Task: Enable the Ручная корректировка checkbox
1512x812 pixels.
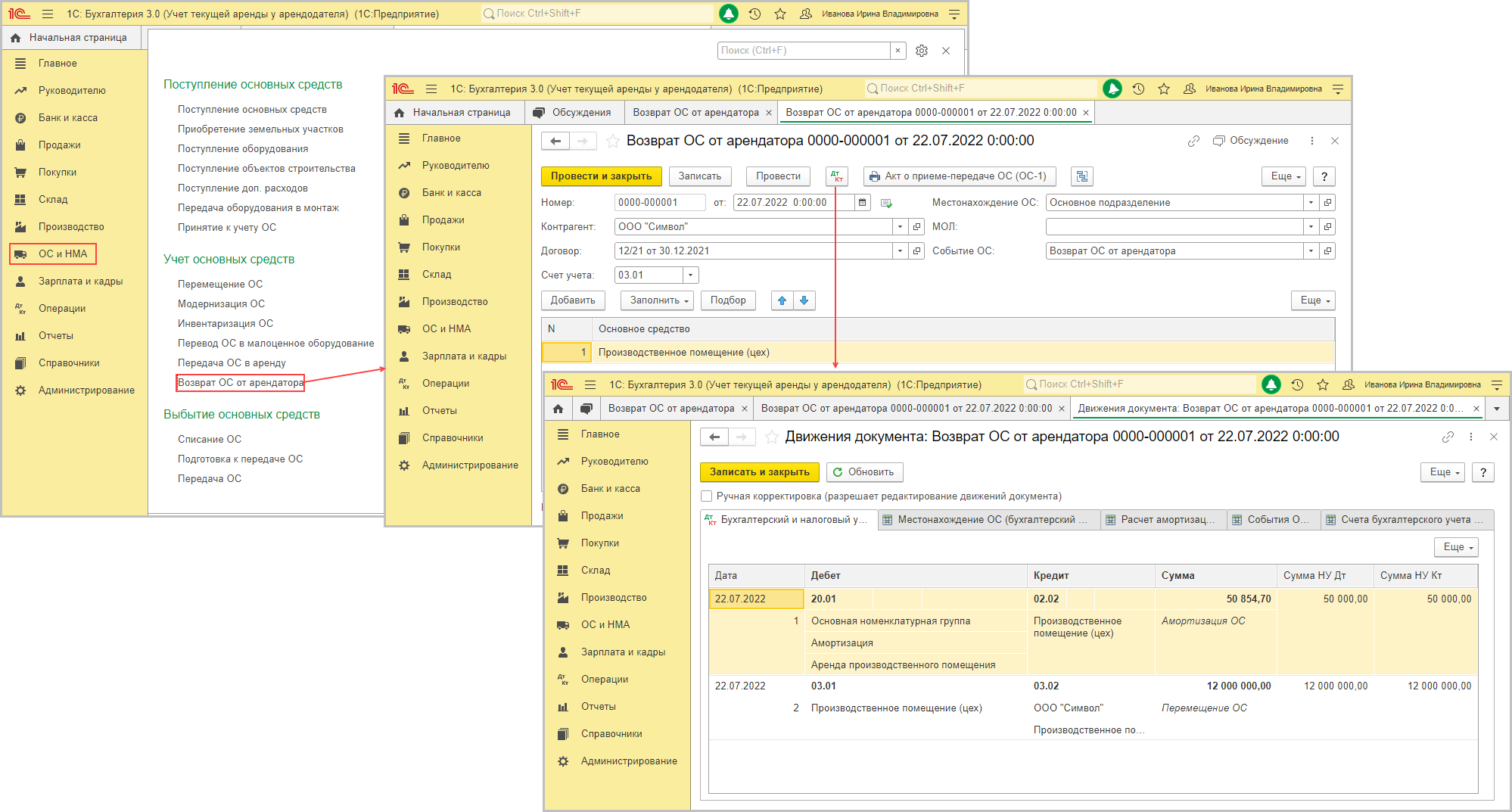Action: pos(707,496)
